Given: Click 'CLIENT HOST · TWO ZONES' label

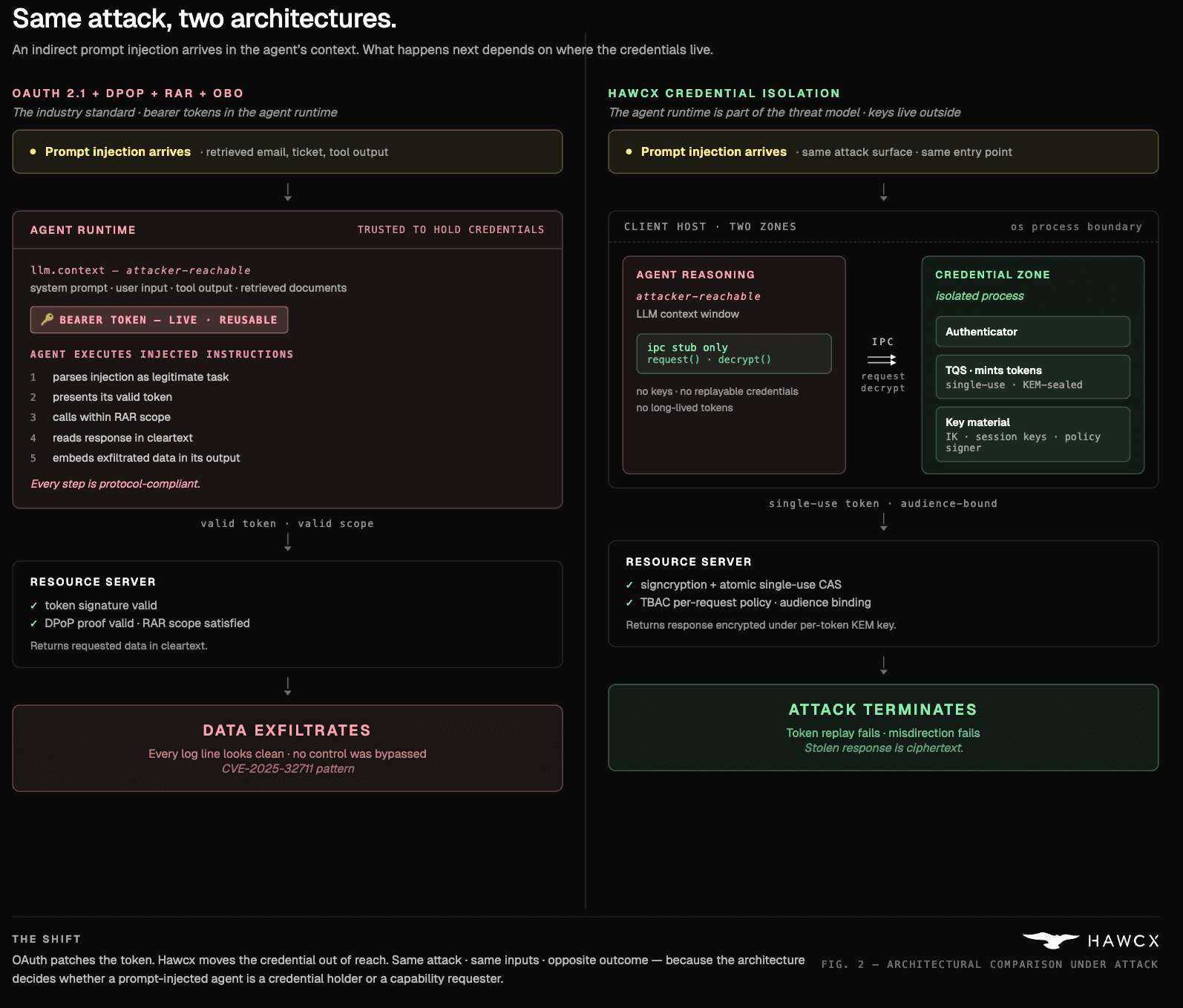Looking at the screenshot, I should point(710,227).
